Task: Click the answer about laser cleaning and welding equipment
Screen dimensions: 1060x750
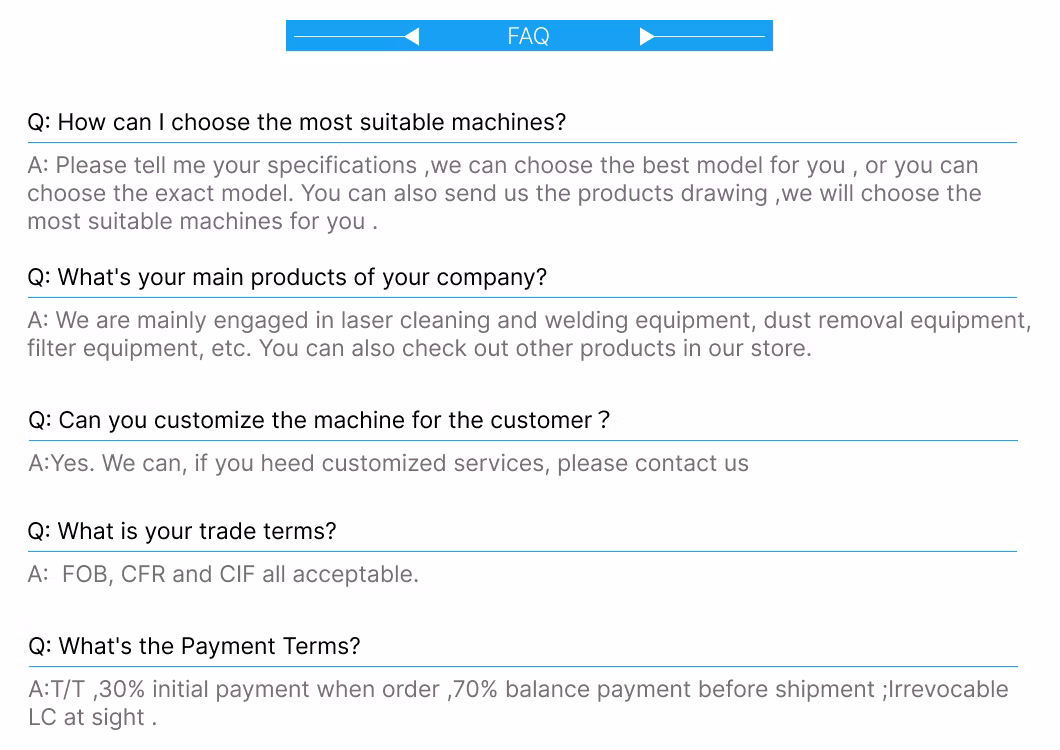Action: [528, 334]
